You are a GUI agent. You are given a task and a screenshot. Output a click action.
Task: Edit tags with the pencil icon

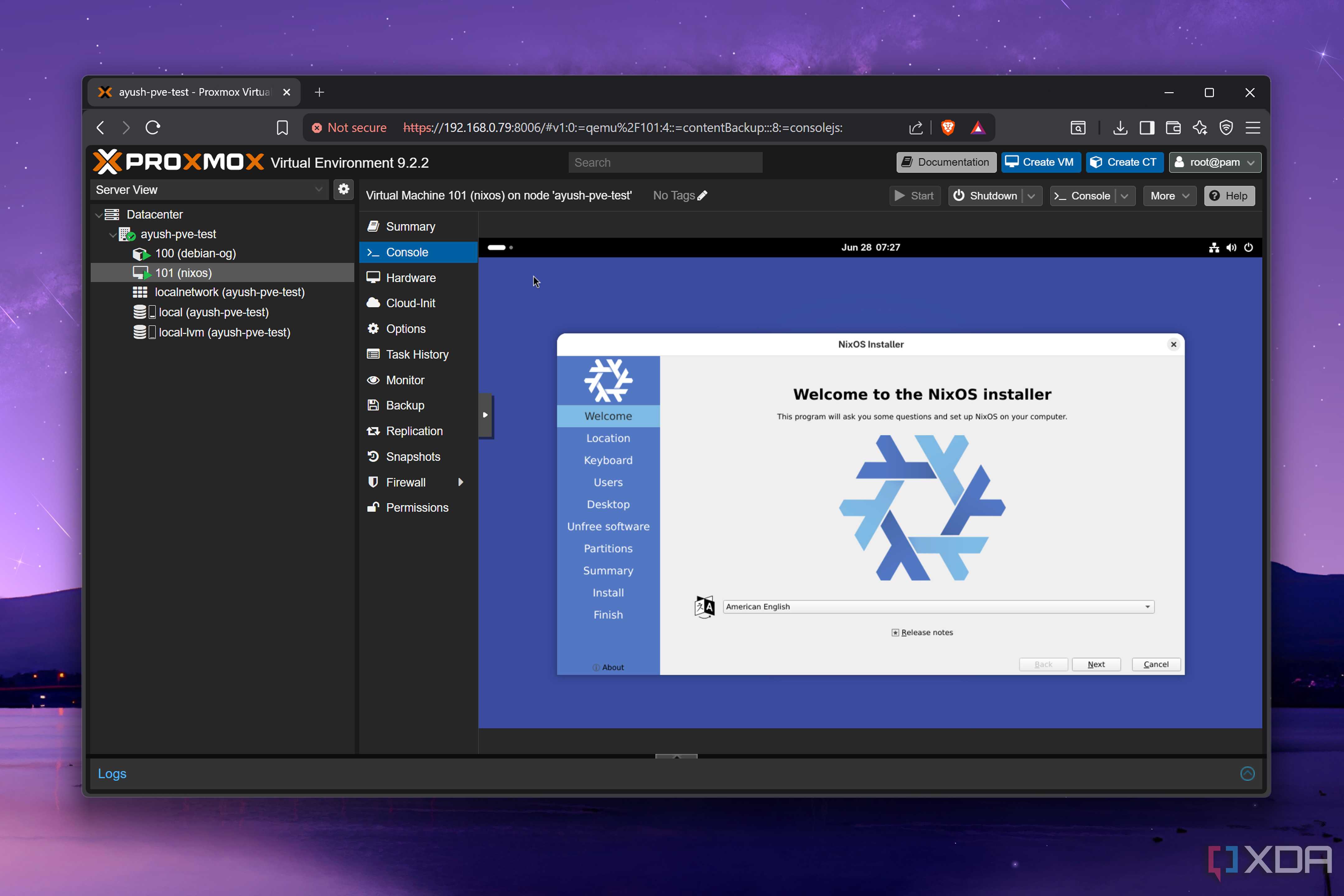702,195
